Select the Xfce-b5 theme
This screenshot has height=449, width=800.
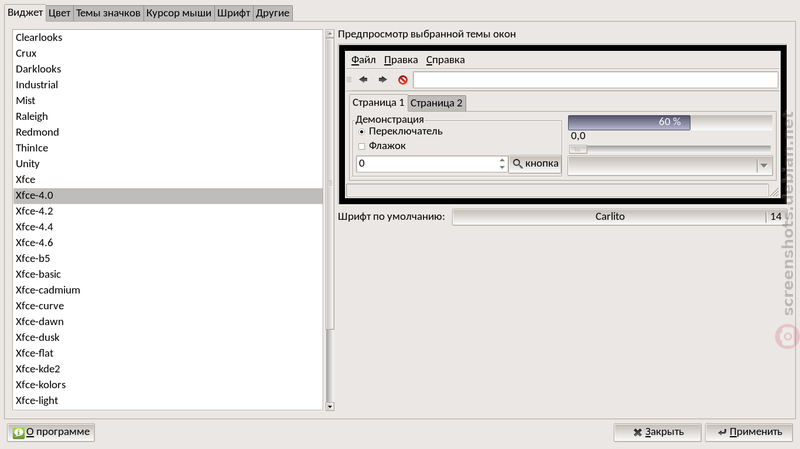tap(168, 259)
